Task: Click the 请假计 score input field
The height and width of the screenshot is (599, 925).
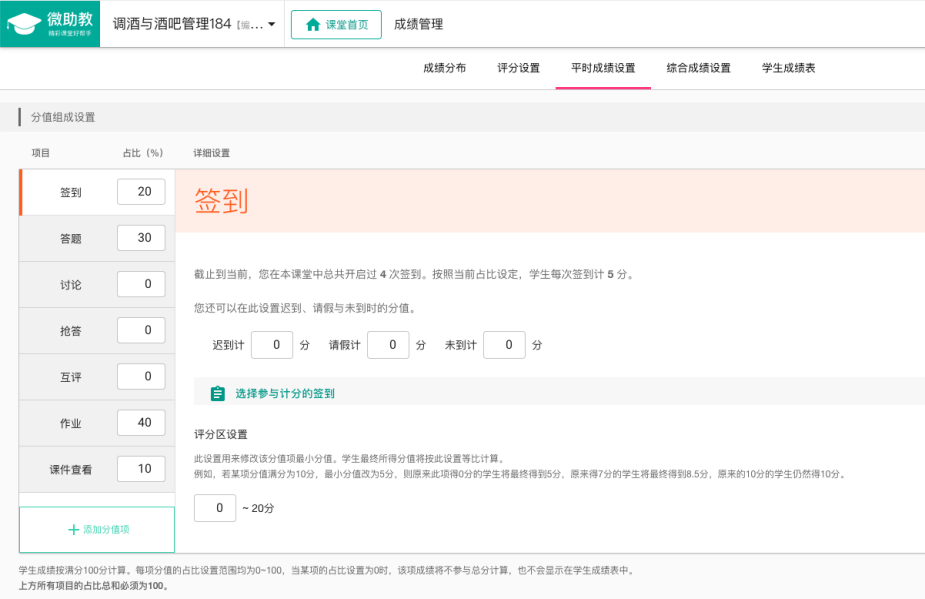Action: click(x=388, y=345)
